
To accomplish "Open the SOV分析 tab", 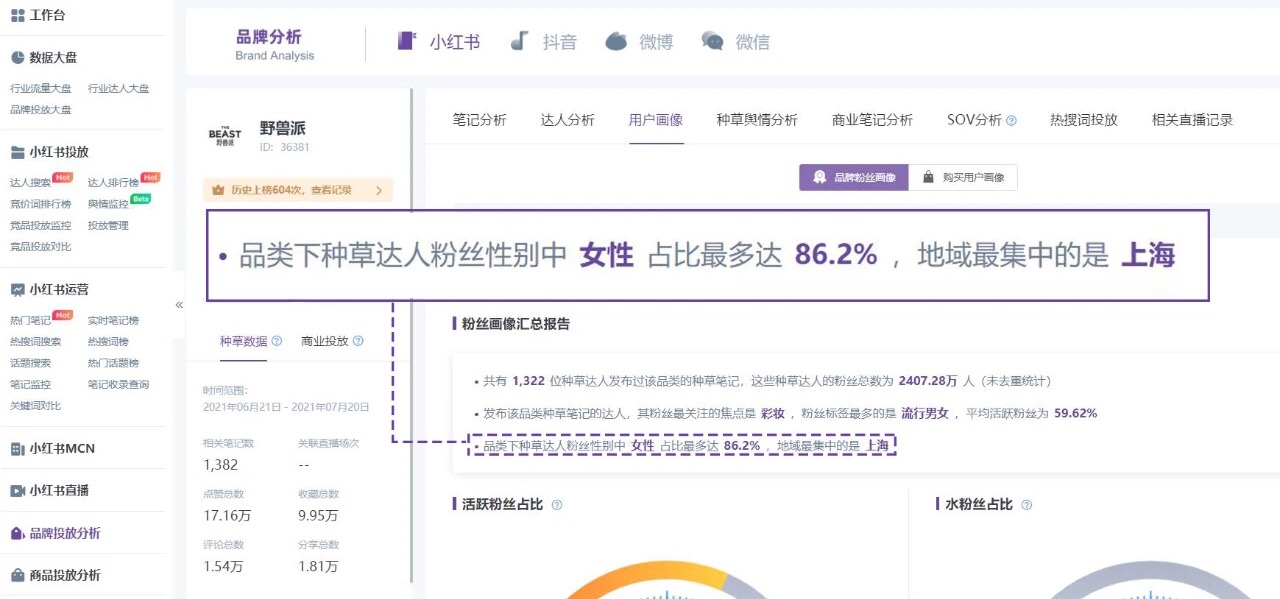I will (x=974, y=120).
